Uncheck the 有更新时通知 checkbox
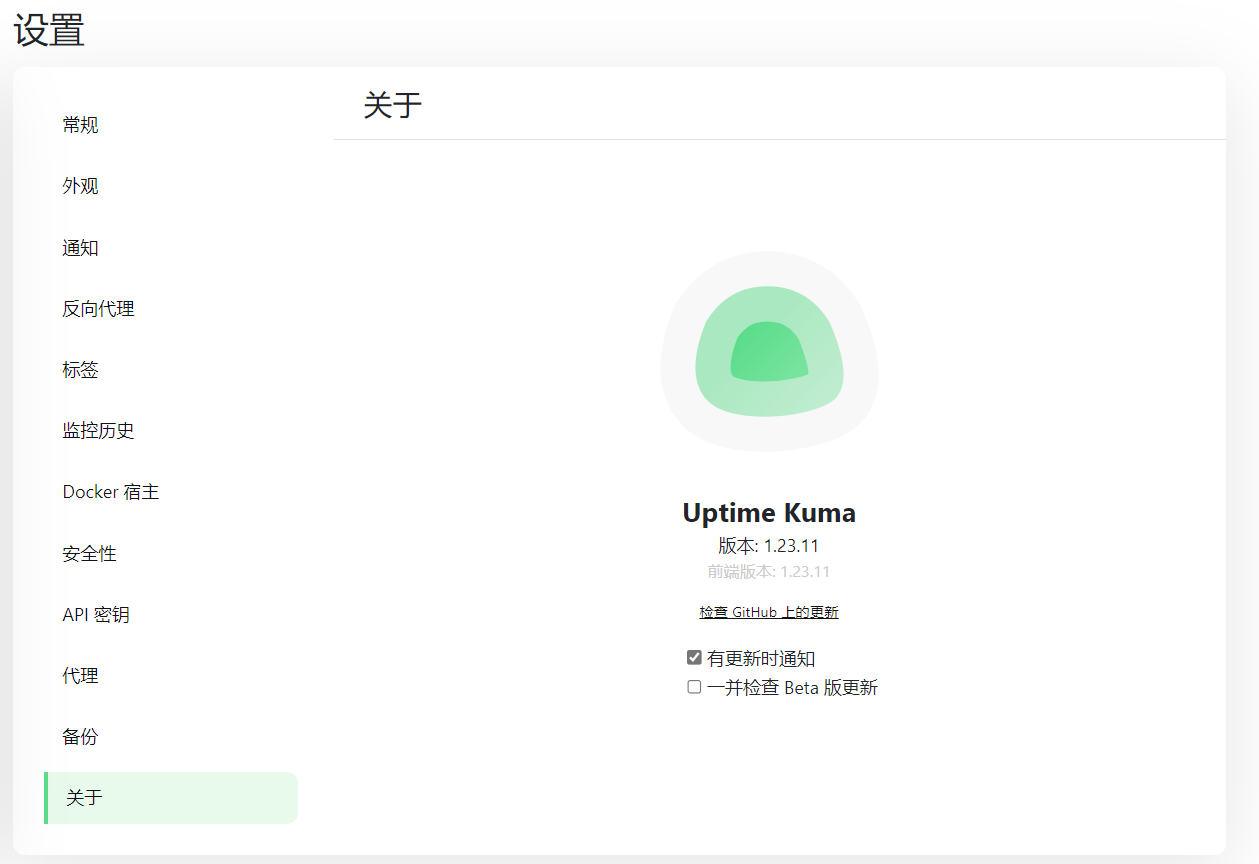 point(694,658)
